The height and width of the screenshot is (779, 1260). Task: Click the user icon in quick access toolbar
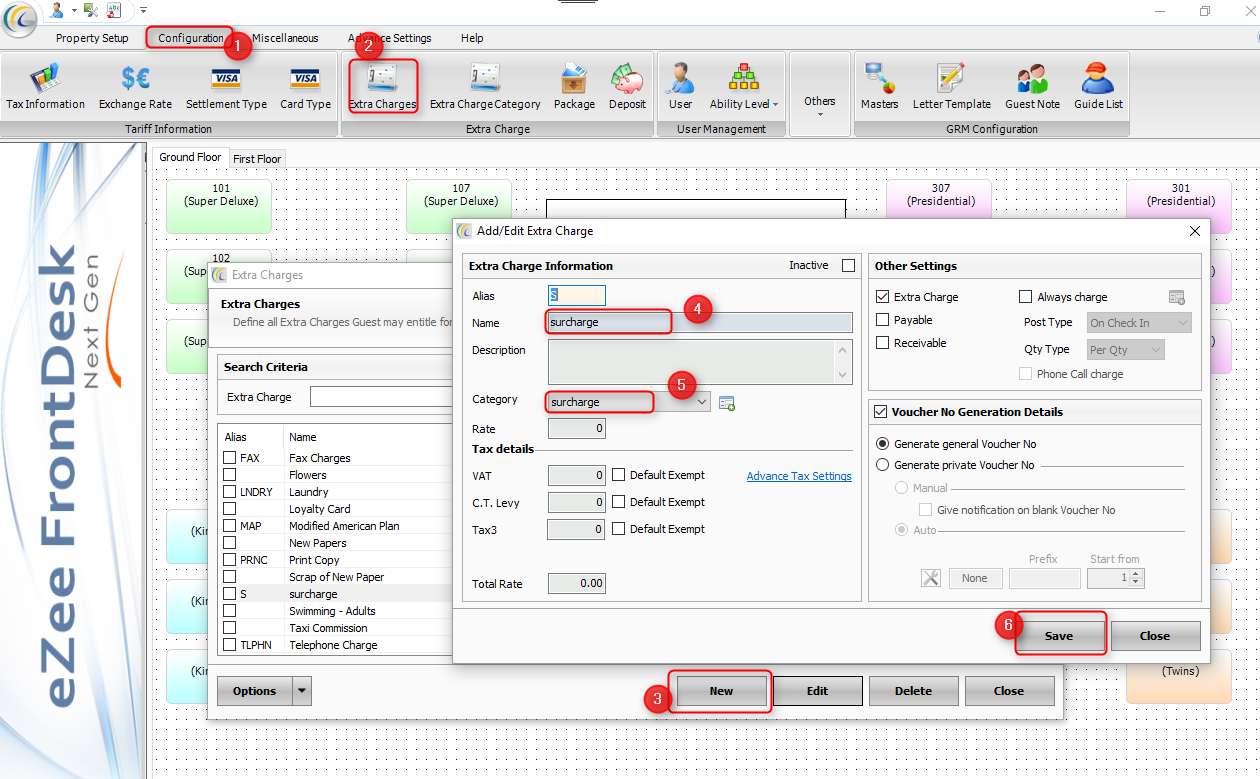(x=56, y=10)
